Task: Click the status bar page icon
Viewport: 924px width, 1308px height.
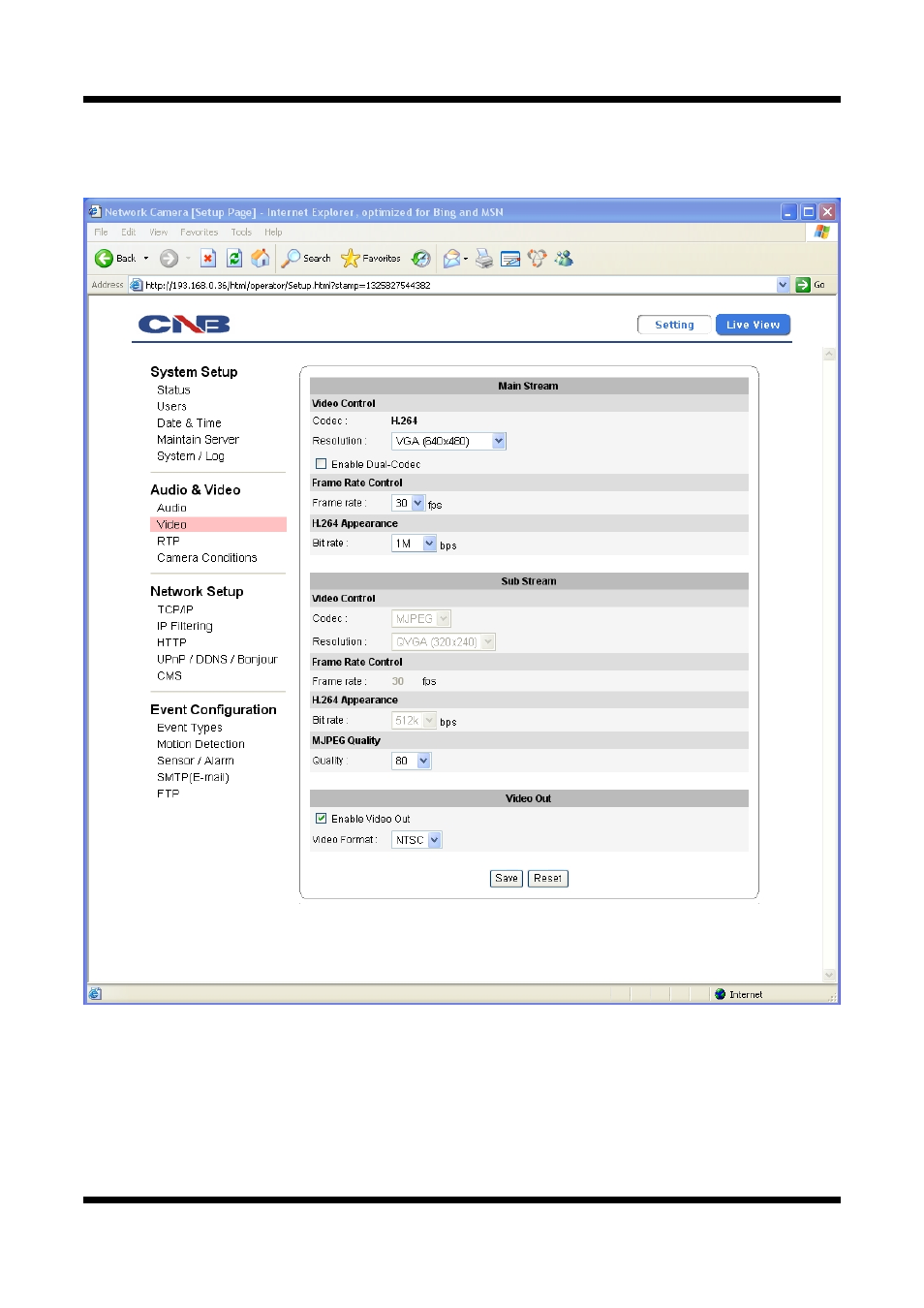Action: click(x=95, y=994)
